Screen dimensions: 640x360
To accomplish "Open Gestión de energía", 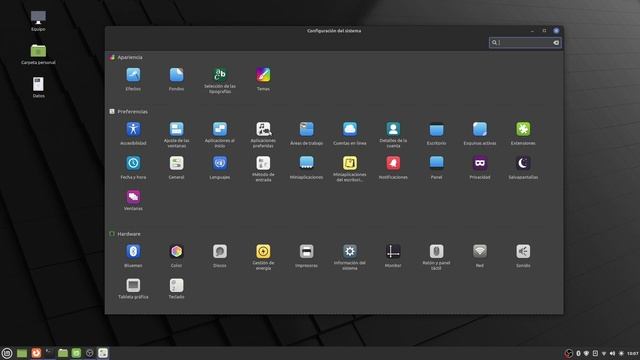I will click(x=263, y=257).
